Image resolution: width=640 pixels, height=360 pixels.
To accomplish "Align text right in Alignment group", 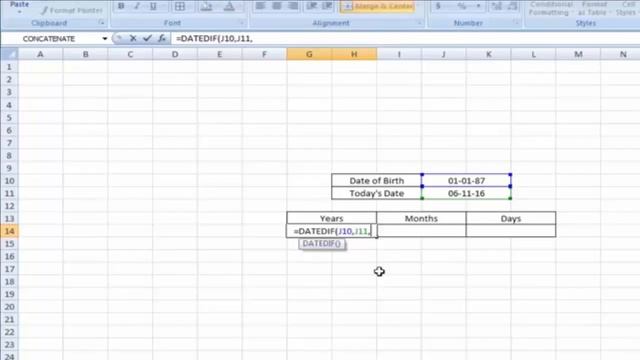I will (293, 6).
